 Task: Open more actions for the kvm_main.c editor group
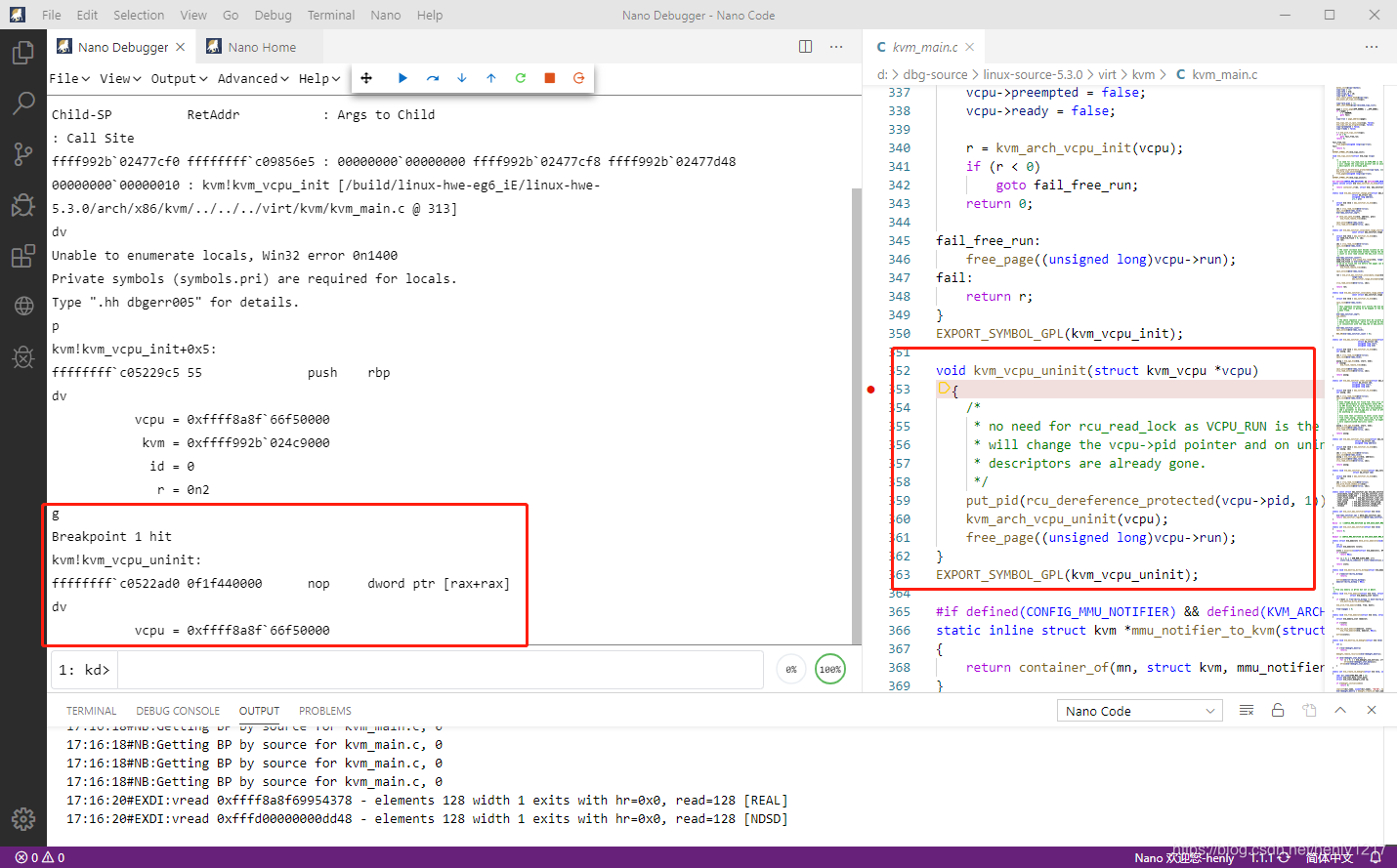(1372, 47)
